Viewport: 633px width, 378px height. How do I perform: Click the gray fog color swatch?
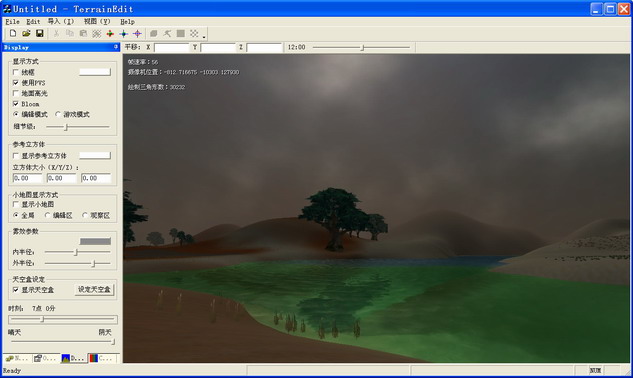click(95, 242)
